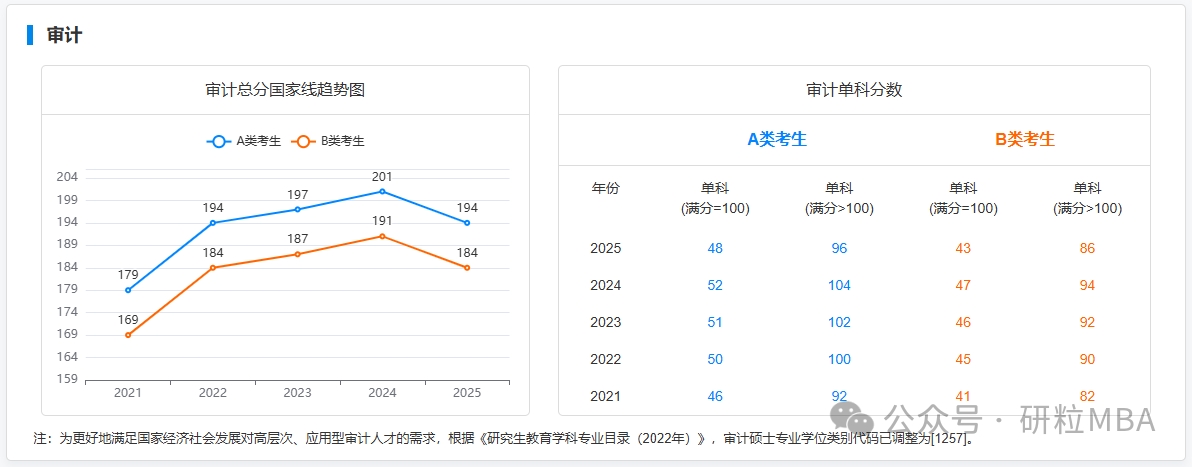Click the 2025 row A类 score 48
This screenshot has width=1192, height=467.
click(x=715, y=249)
